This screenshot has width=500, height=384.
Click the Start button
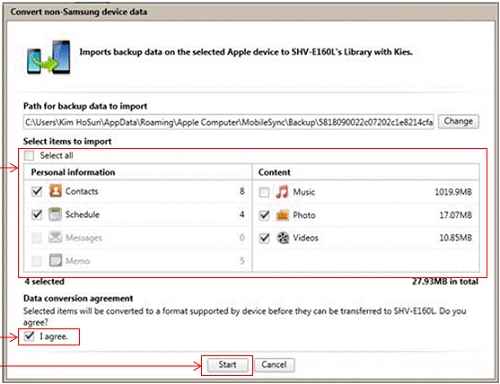pos(227,365)
